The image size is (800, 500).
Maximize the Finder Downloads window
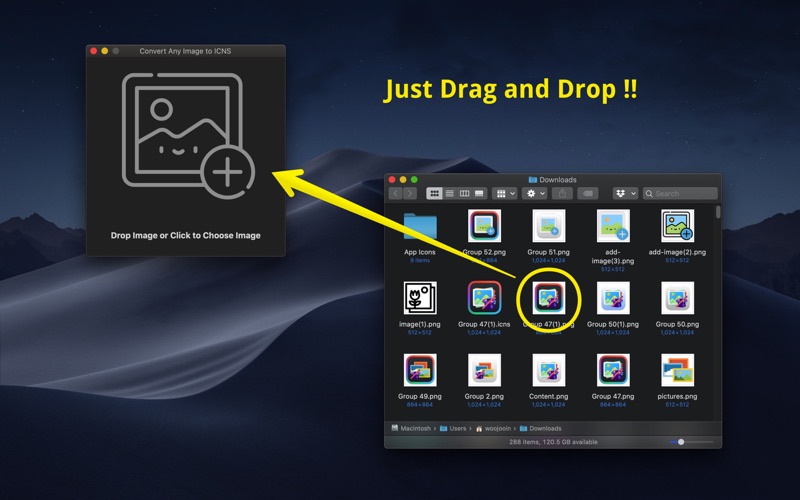pyautogui.click(x=414, y=180)
